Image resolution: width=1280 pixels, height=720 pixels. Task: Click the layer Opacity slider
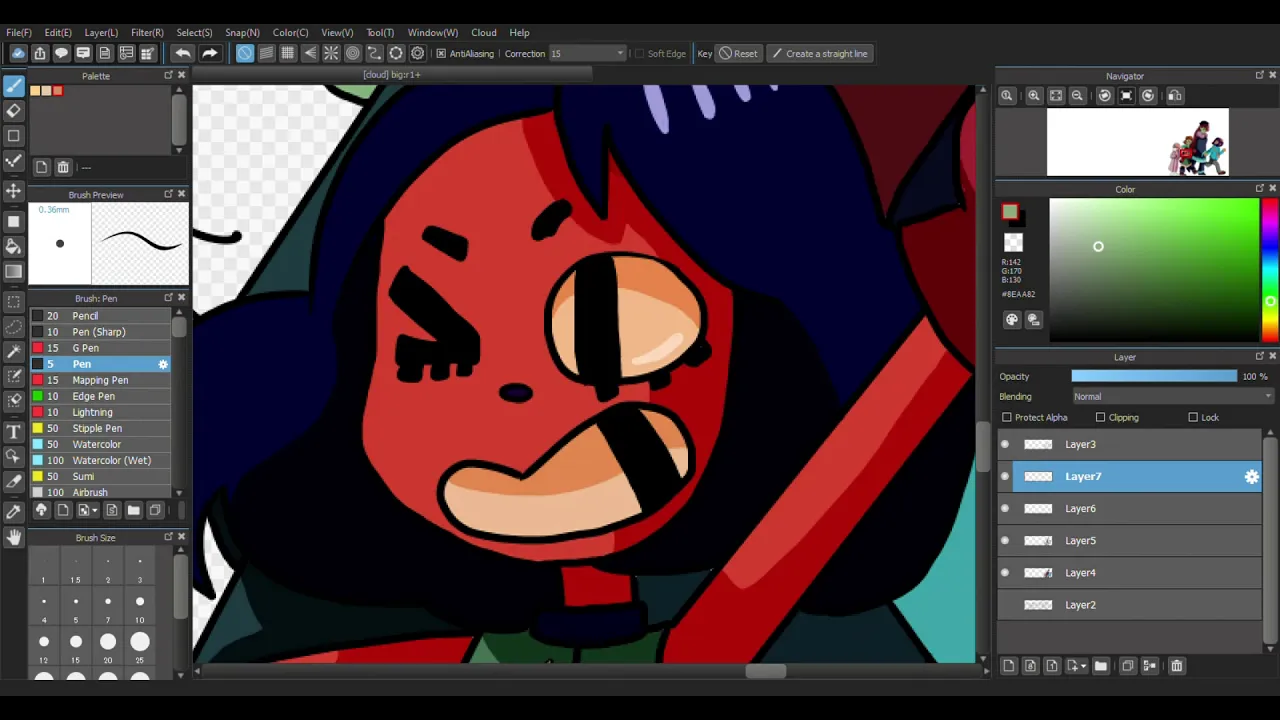1154,376
